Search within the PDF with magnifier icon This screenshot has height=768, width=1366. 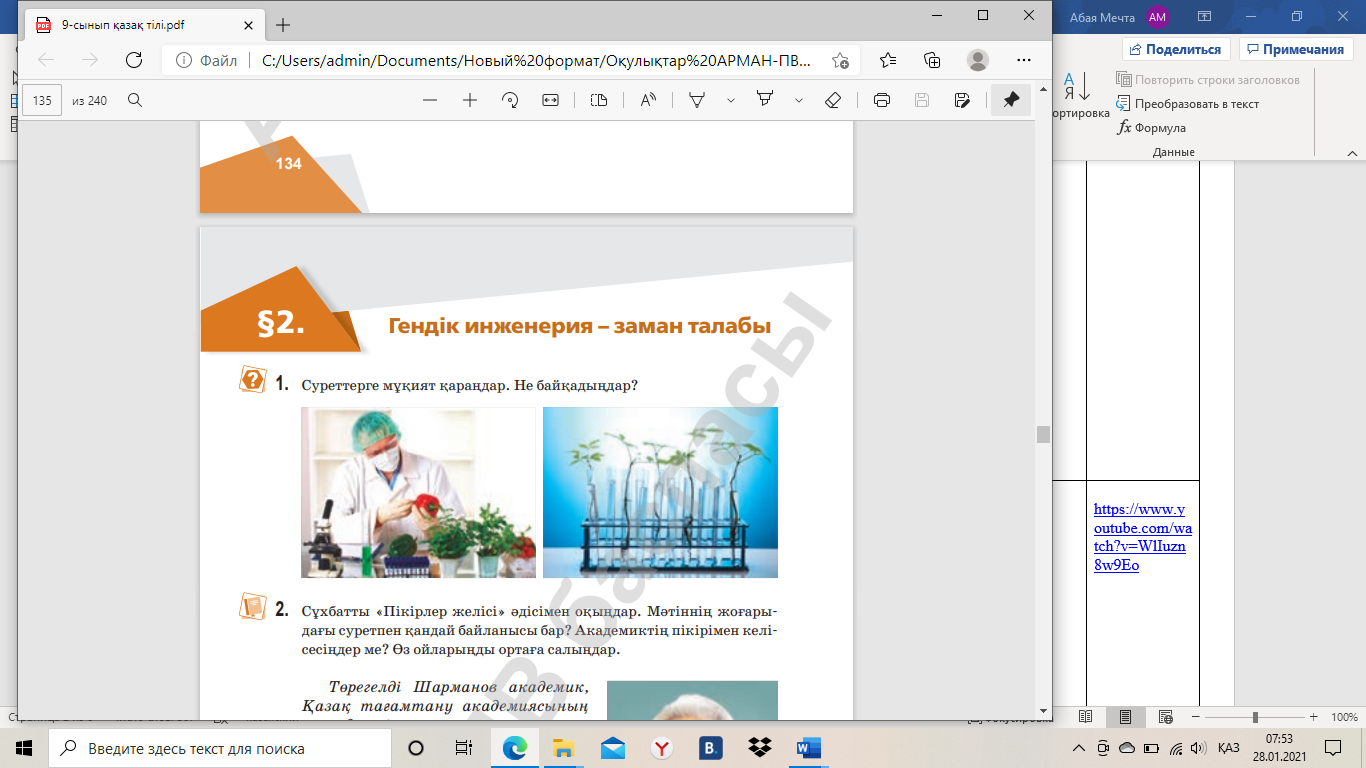click(135, 100)
